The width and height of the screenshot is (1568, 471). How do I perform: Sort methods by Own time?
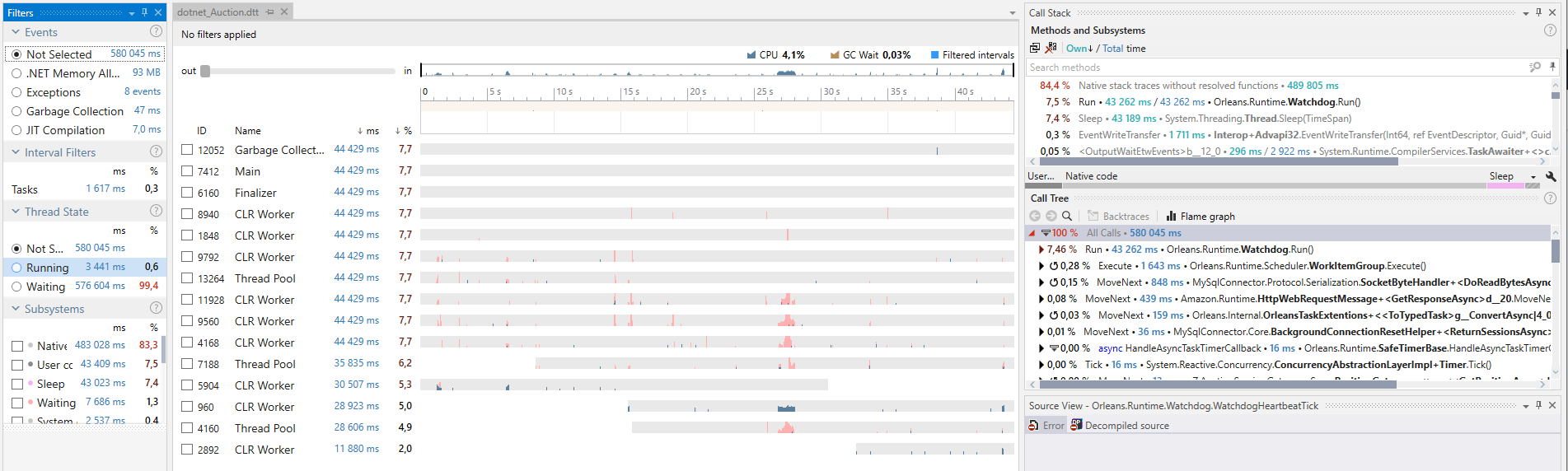click(1079, 48)
